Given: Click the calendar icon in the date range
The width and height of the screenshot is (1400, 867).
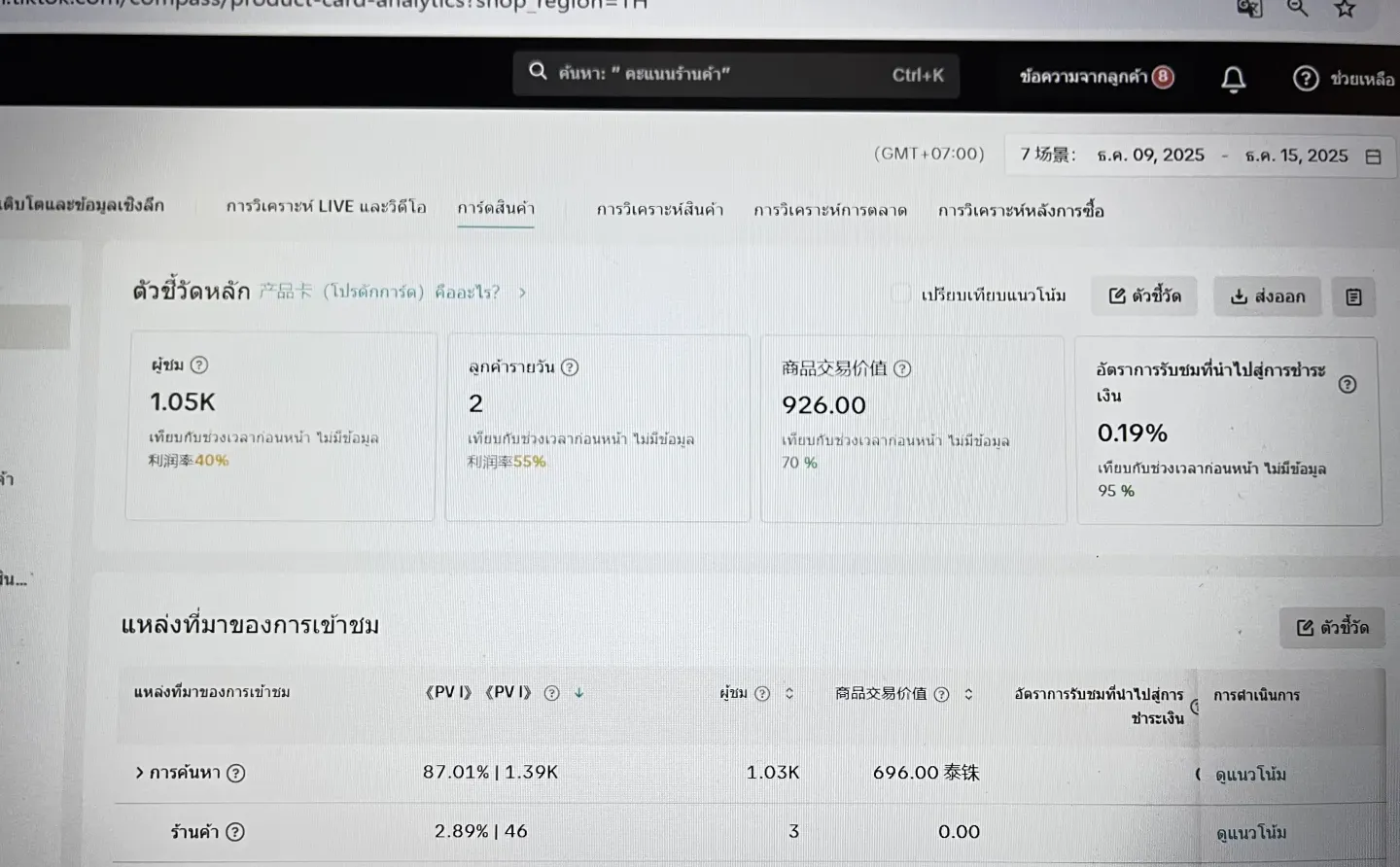Looking at the screenshot, I should click(1373, 156).
